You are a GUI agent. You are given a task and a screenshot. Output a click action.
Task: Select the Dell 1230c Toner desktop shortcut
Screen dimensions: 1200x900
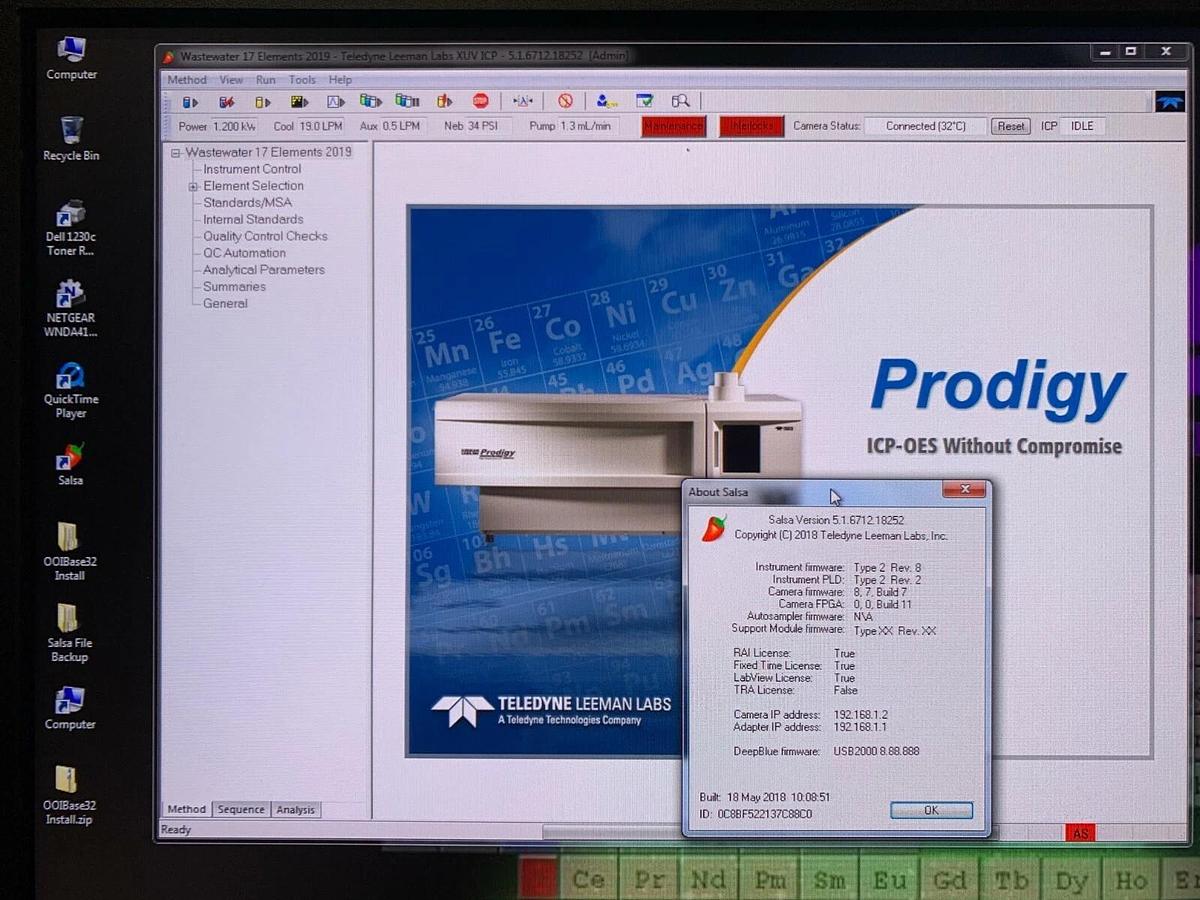(x=71, y=229)
